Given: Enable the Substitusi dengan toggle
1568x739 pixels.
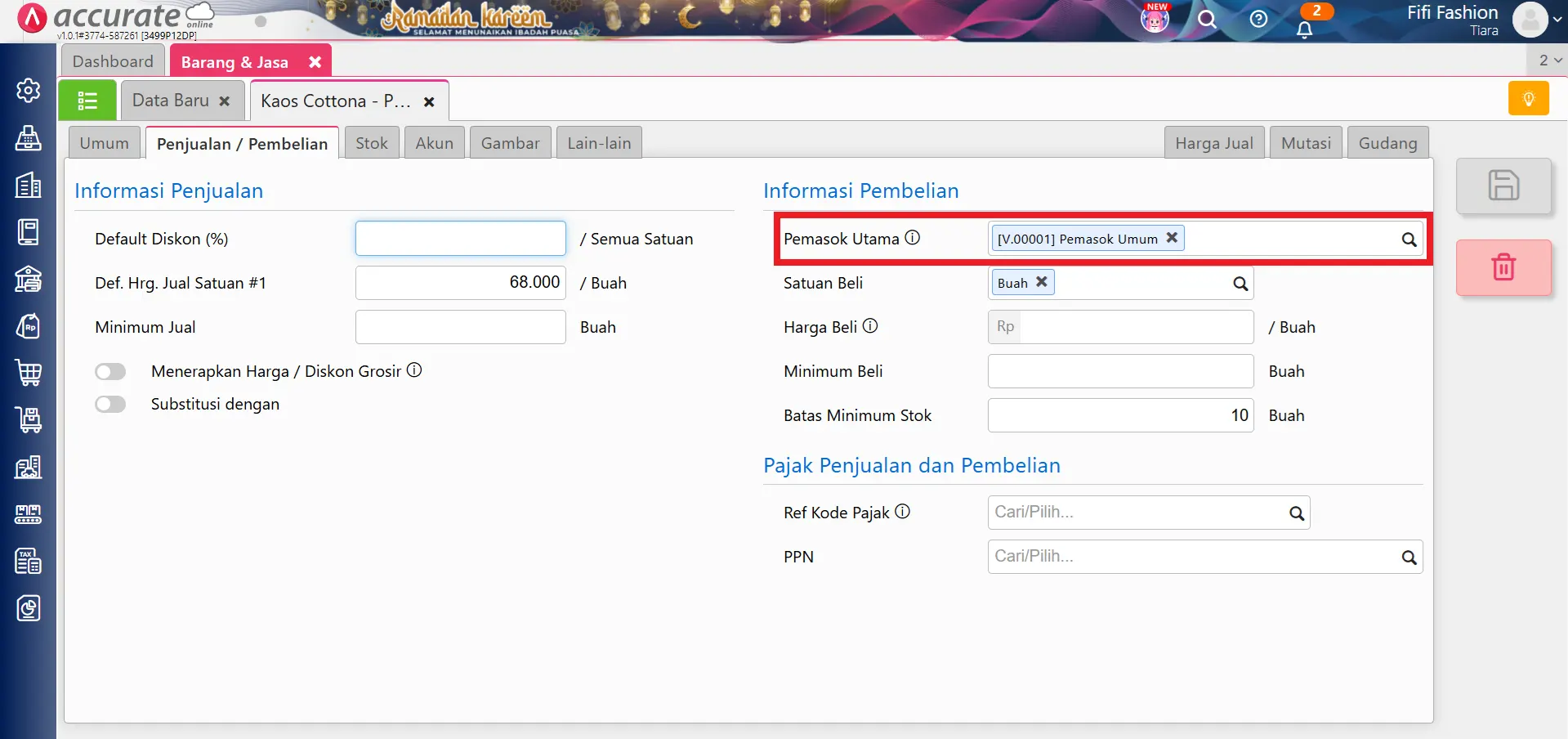Looking at the screenshot, I should 110,403.
